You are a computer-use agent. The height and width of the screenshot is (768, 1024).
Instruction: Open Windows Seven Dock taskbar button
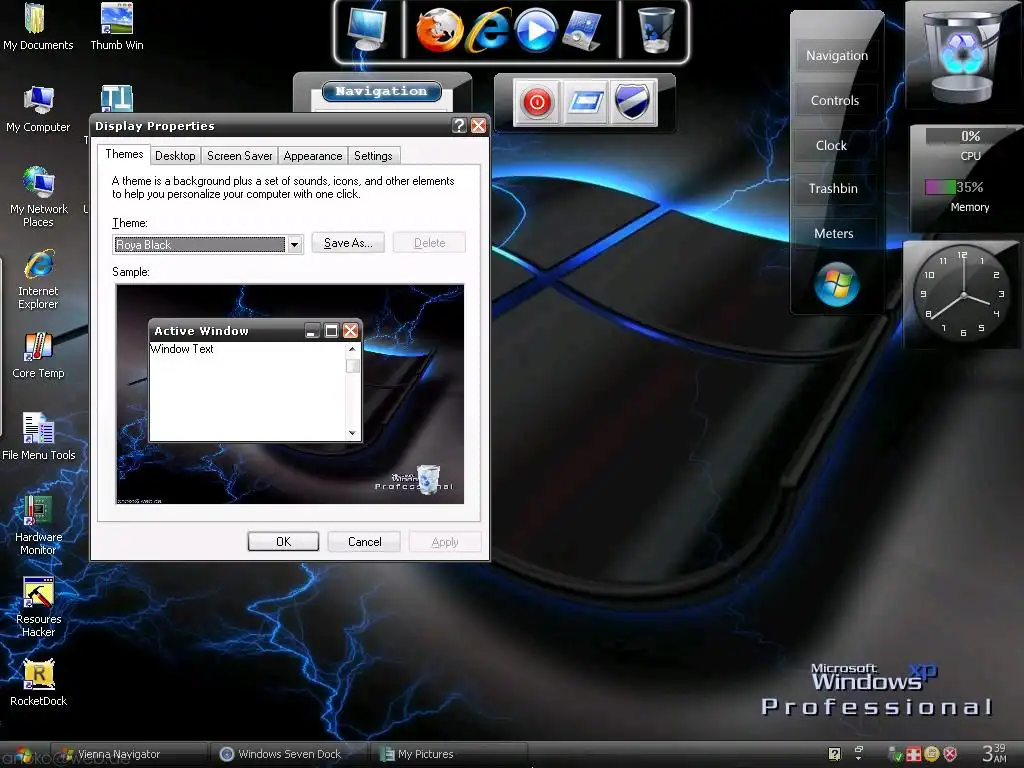[290, 754]
